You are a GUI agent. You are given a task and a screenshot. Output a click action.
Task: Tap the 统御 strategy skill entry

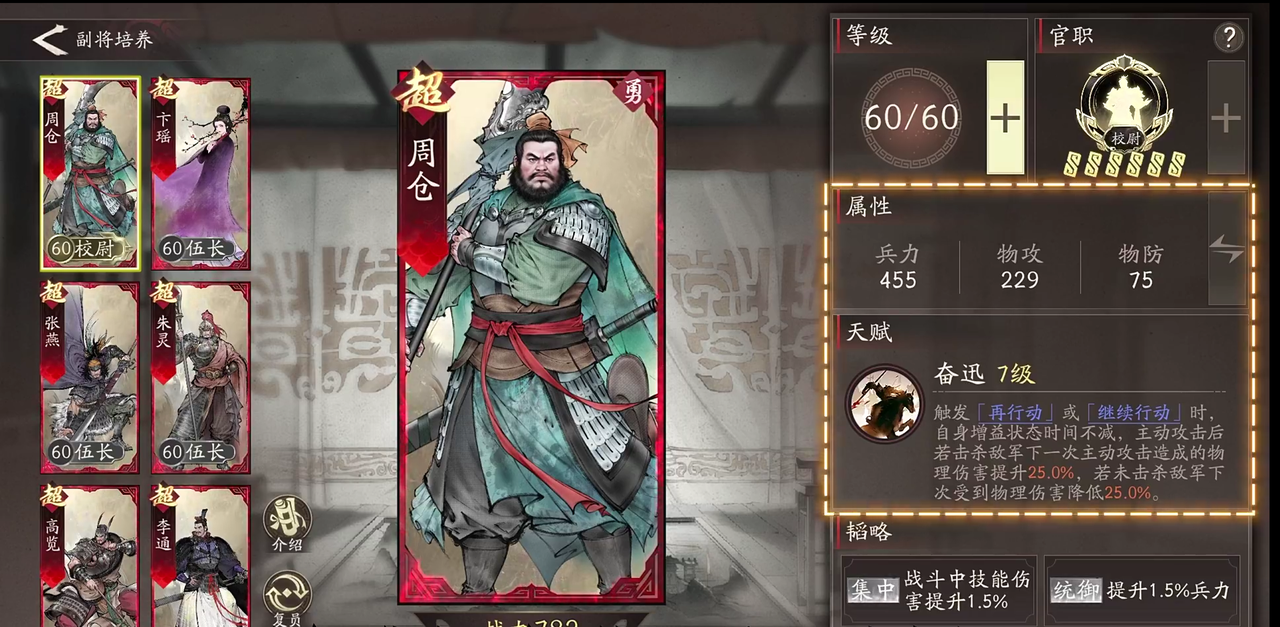[x=1141, y=590]
